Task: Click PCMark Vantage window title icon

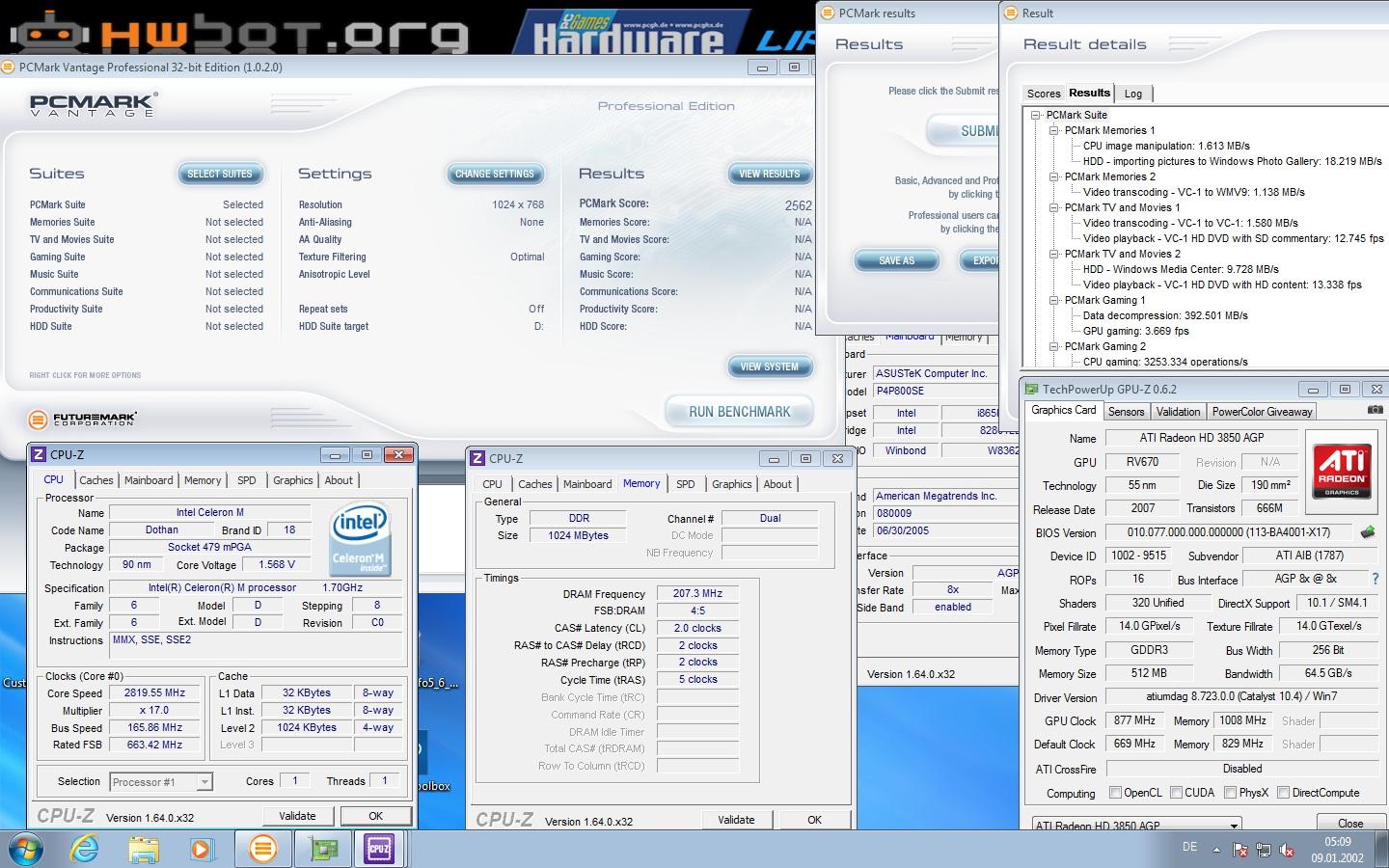Action: coord(10,68)
